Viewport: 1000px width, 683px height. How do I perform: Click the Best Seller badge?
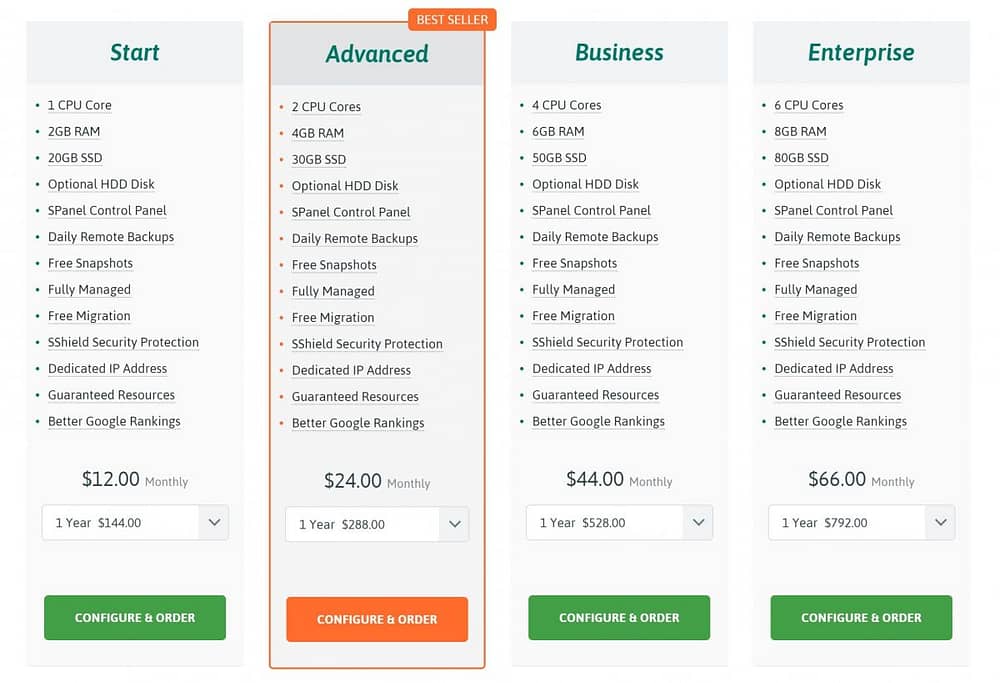pos(452,20)
